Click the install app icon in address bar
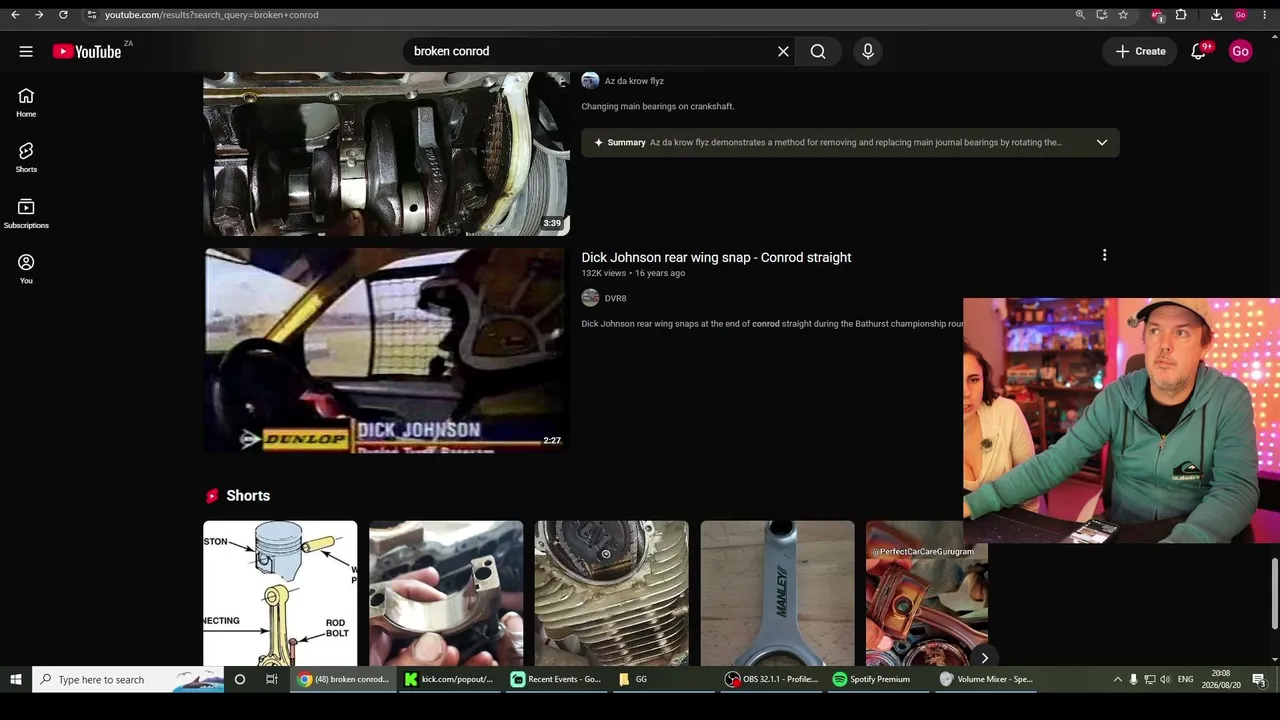This screenshot has height=720, width=1280. point(1101,15)
